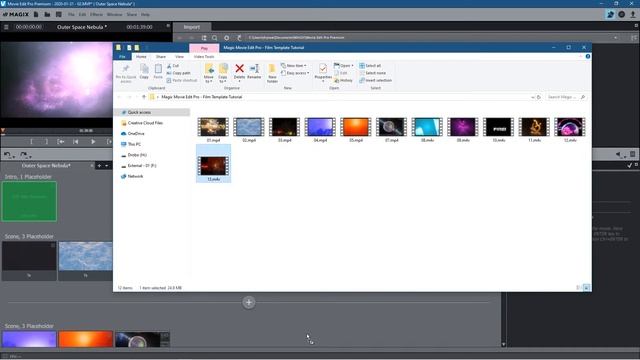Click Pin to Quick access in Explorer
This screenshot has width=640, height=360.
pyautogui.click(x=126, y=73)
